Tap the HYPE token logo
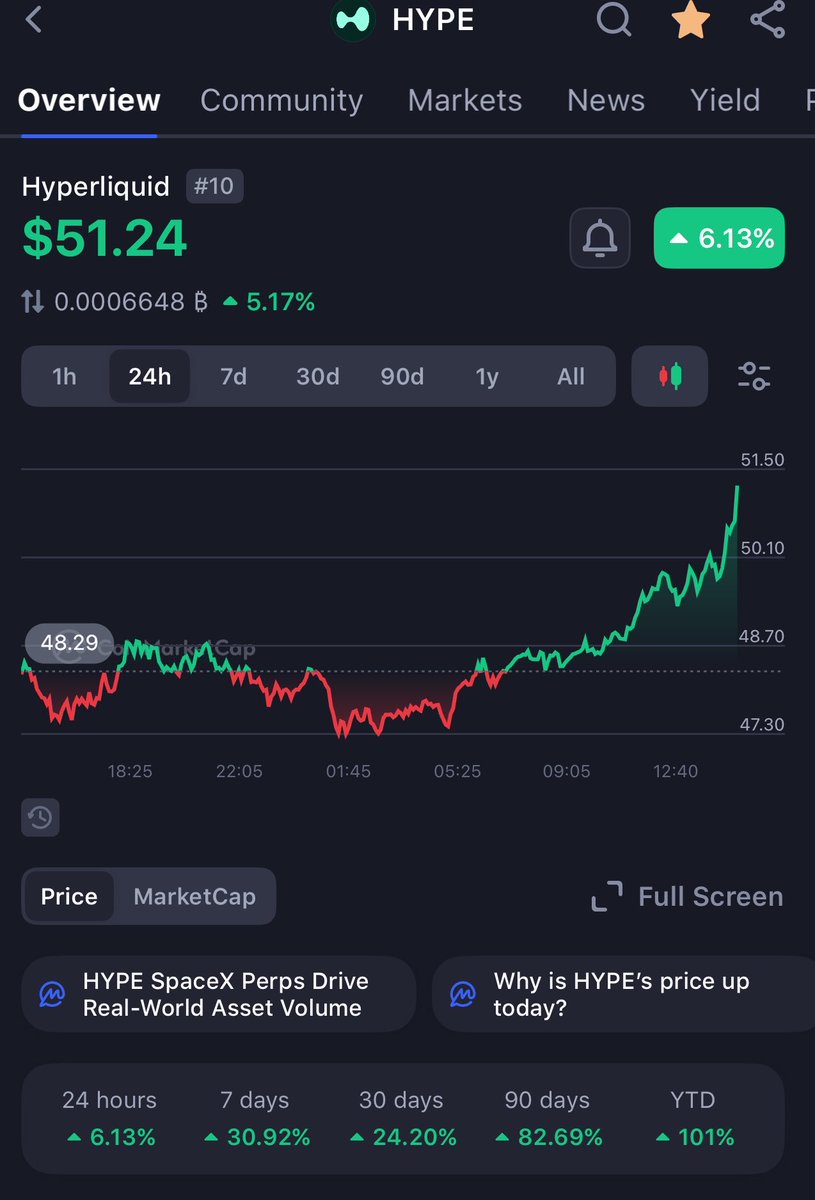 (x=353, y=20)
